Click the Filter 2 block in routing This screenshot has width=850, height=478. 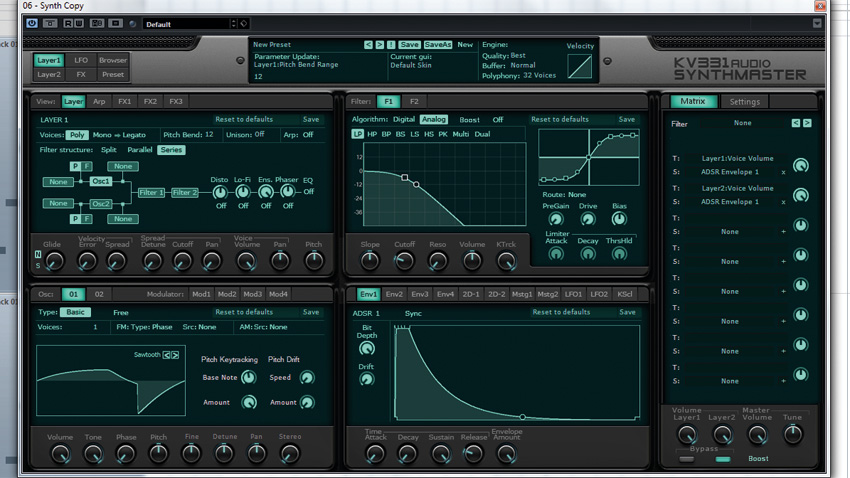184,192
